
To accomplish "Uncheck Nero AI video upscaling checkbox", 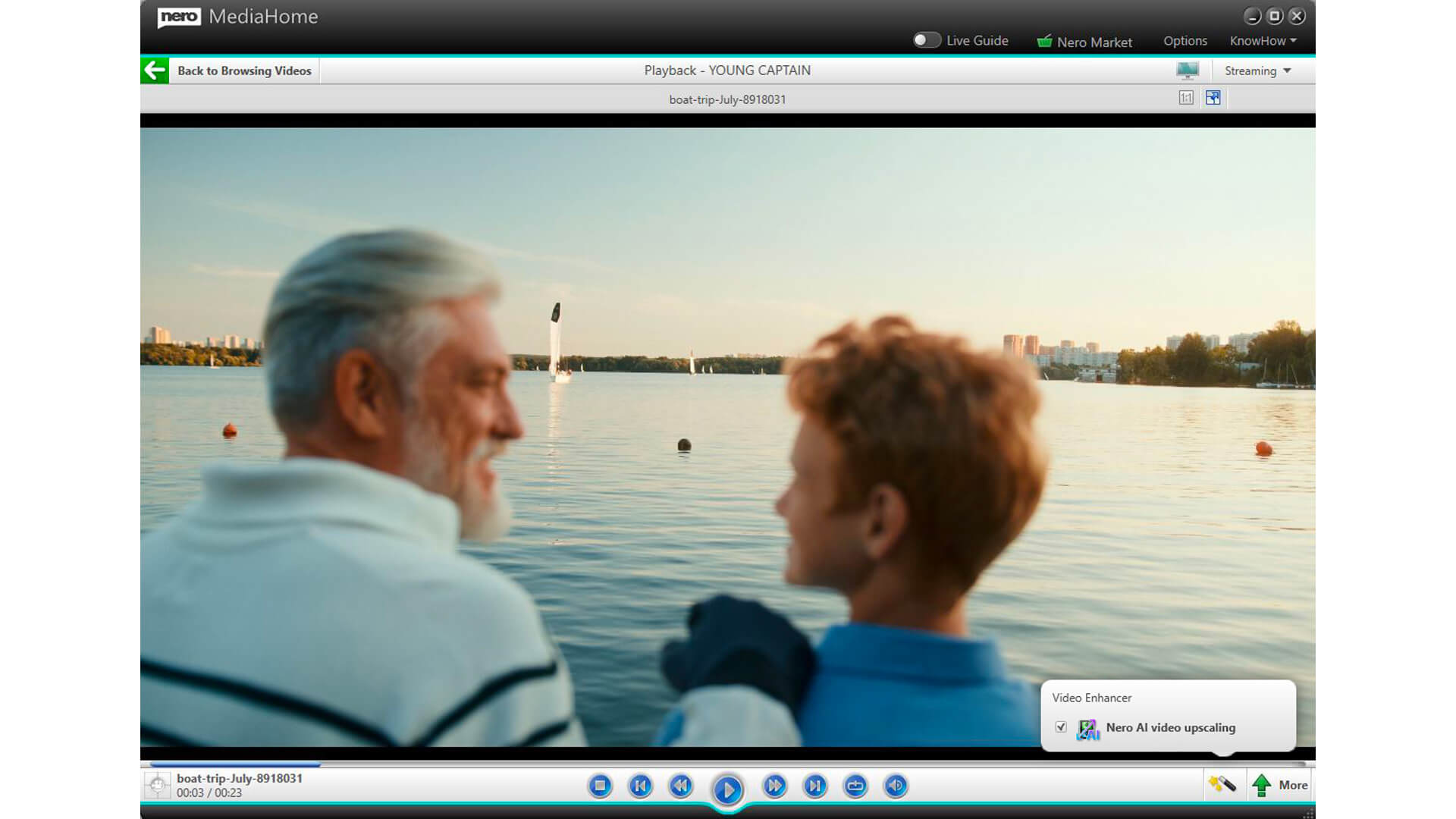I will (x=1061, y=727).
